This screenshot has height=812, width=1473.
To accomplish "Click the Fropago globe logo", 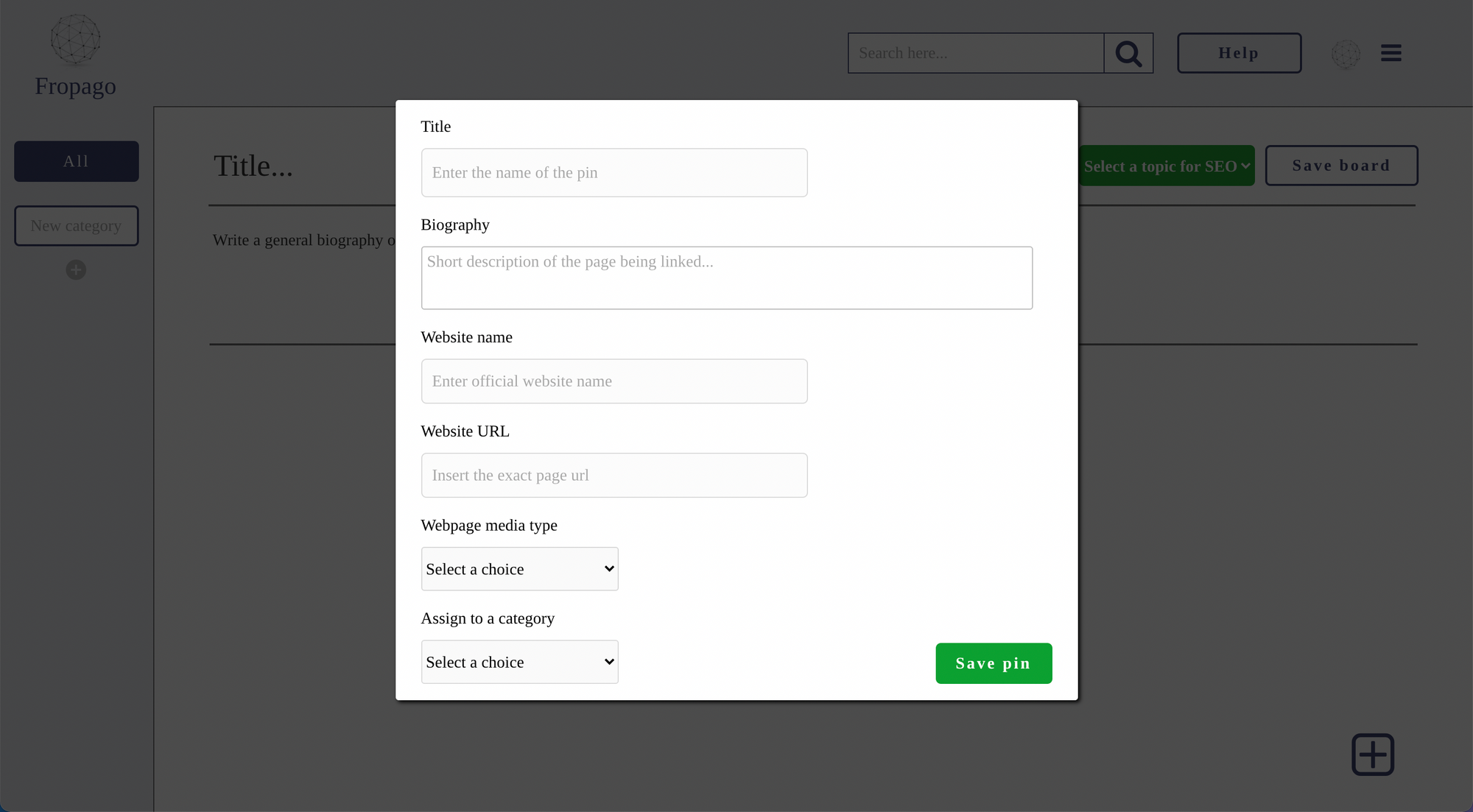I will [75, 40].
